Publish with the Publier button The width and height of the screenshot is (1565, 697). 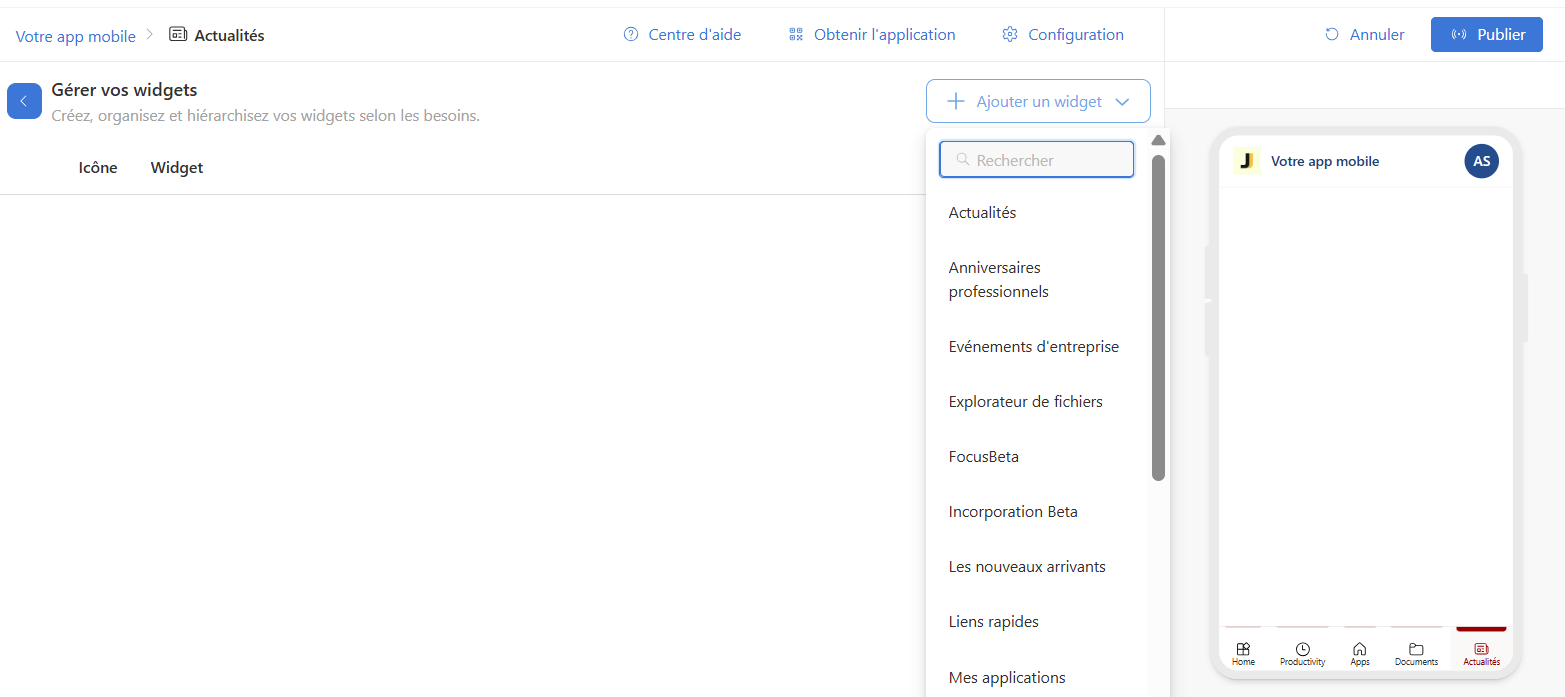point(1487,34)
